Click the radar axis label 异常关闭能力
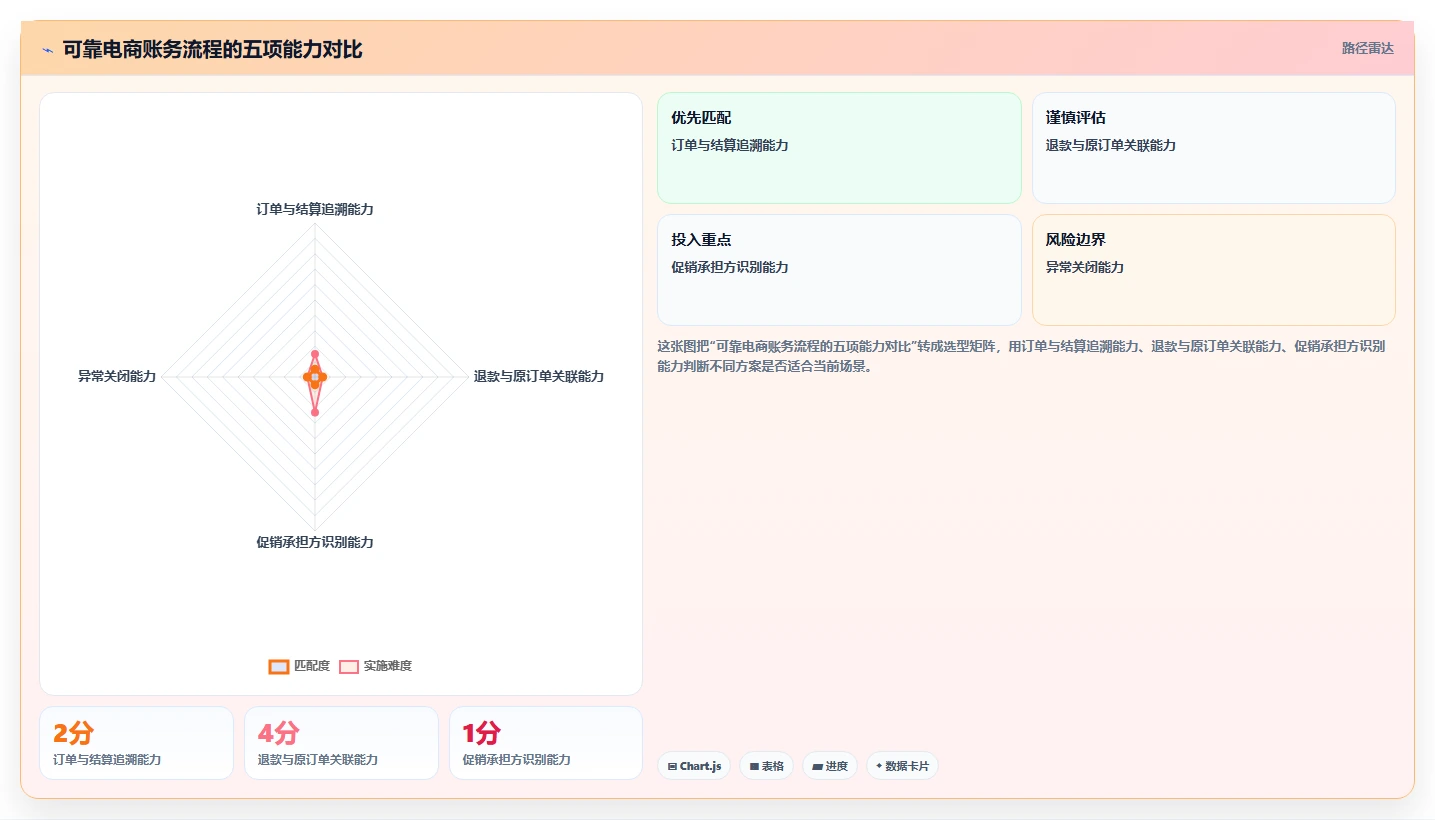 [117, 377]
